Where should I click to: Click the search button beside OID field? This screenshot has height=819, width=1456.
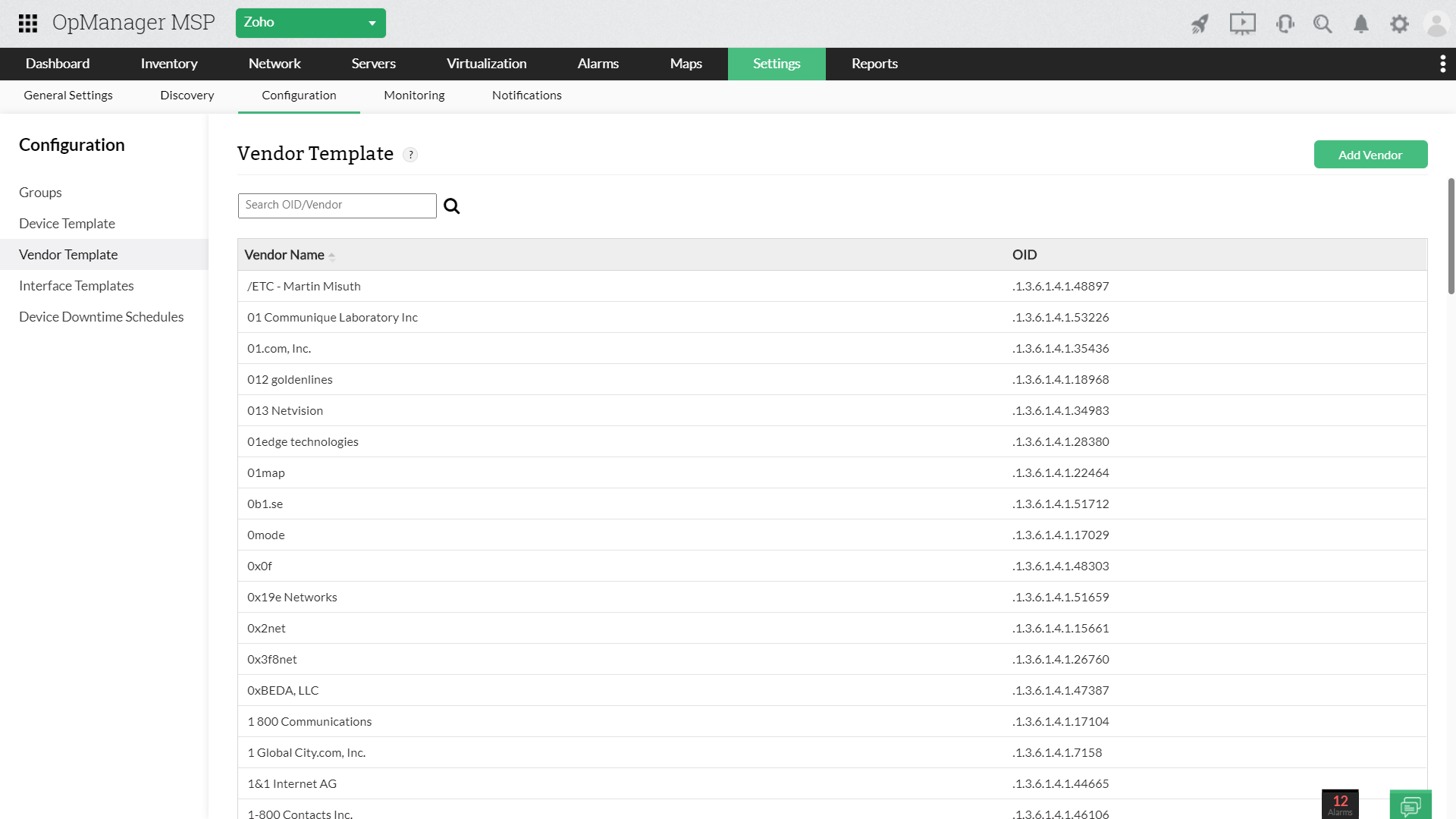click(452, 206)
